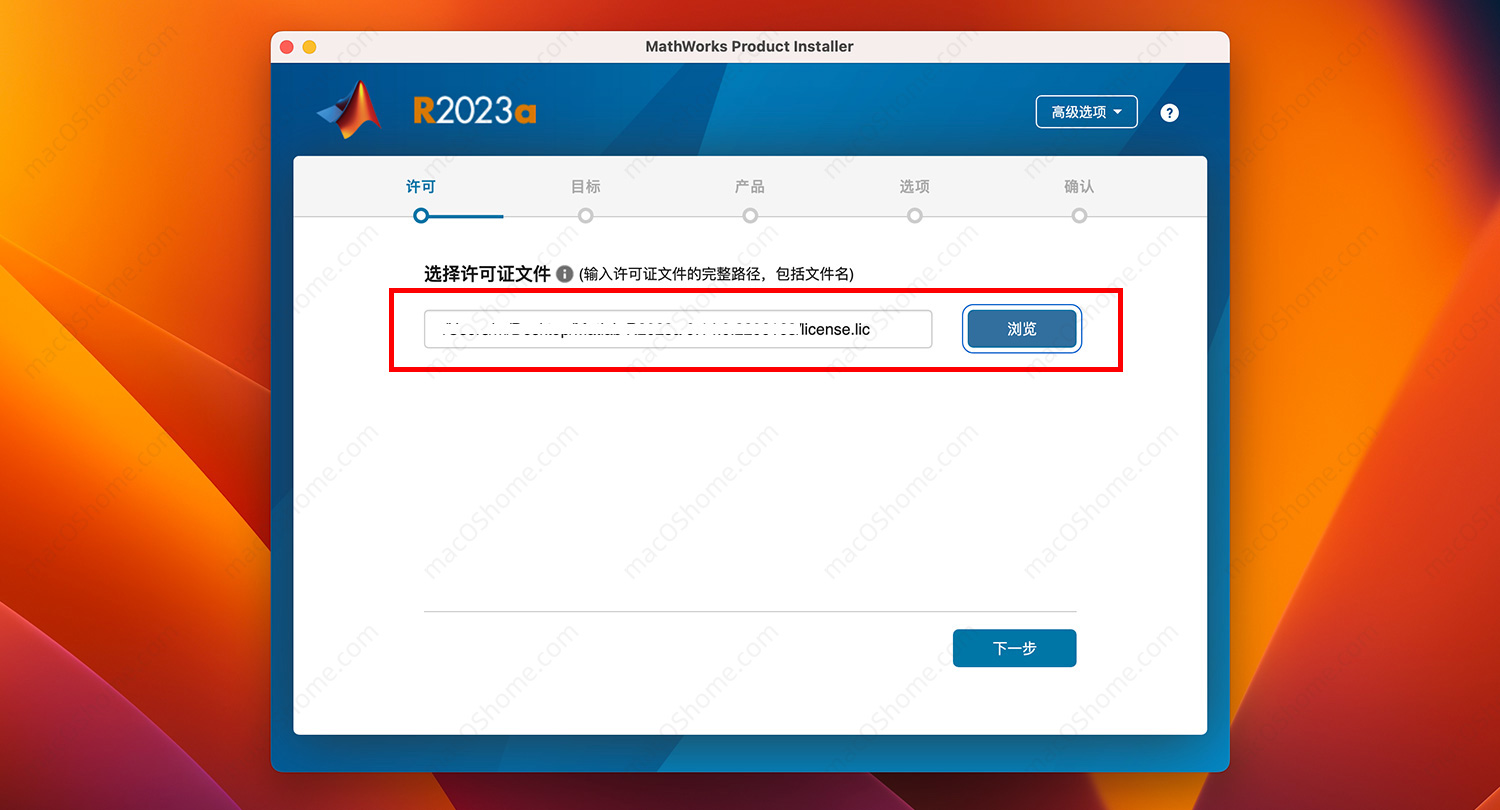Click the step circle under 确认
1500x810 pixels.
(1079, 215)
